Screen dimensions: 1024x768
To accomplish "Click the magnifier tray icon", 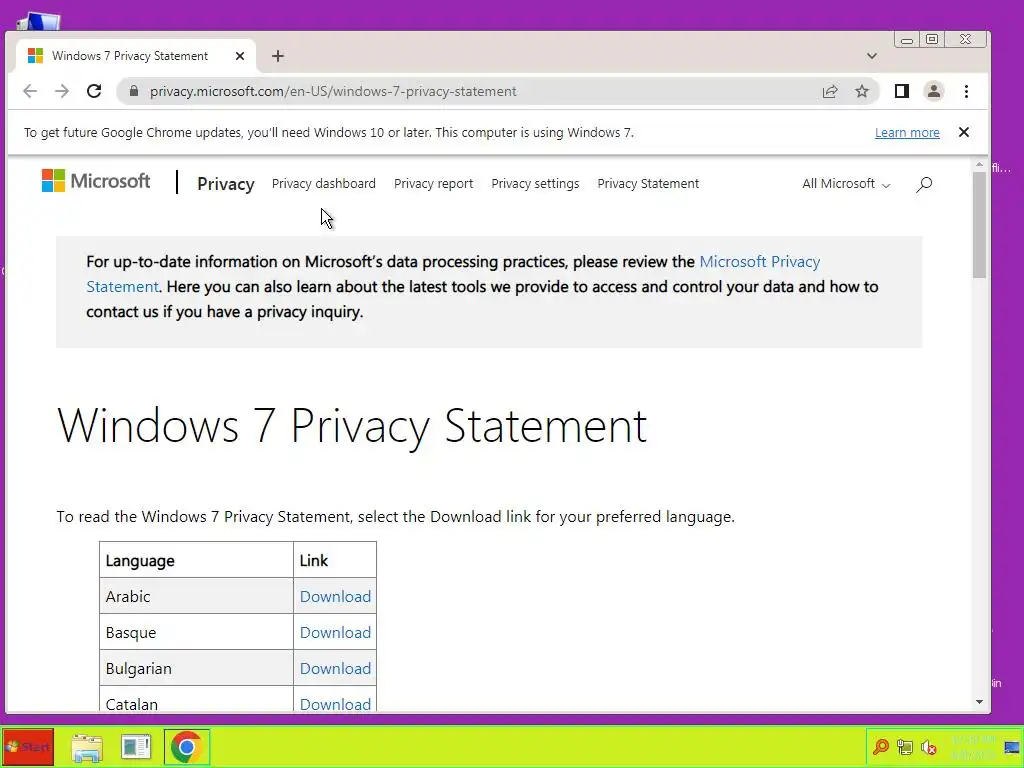I will (x=880, y=746).
